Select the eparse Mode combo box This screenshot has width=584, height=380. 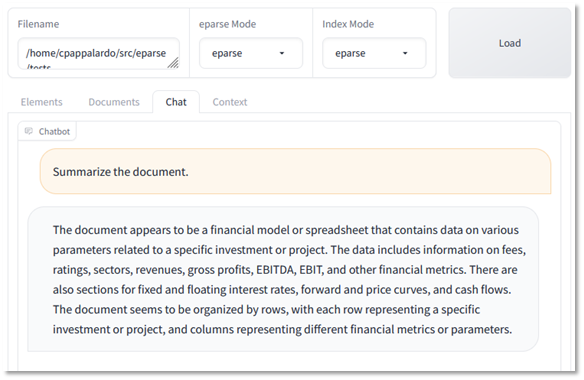(251, 53)
